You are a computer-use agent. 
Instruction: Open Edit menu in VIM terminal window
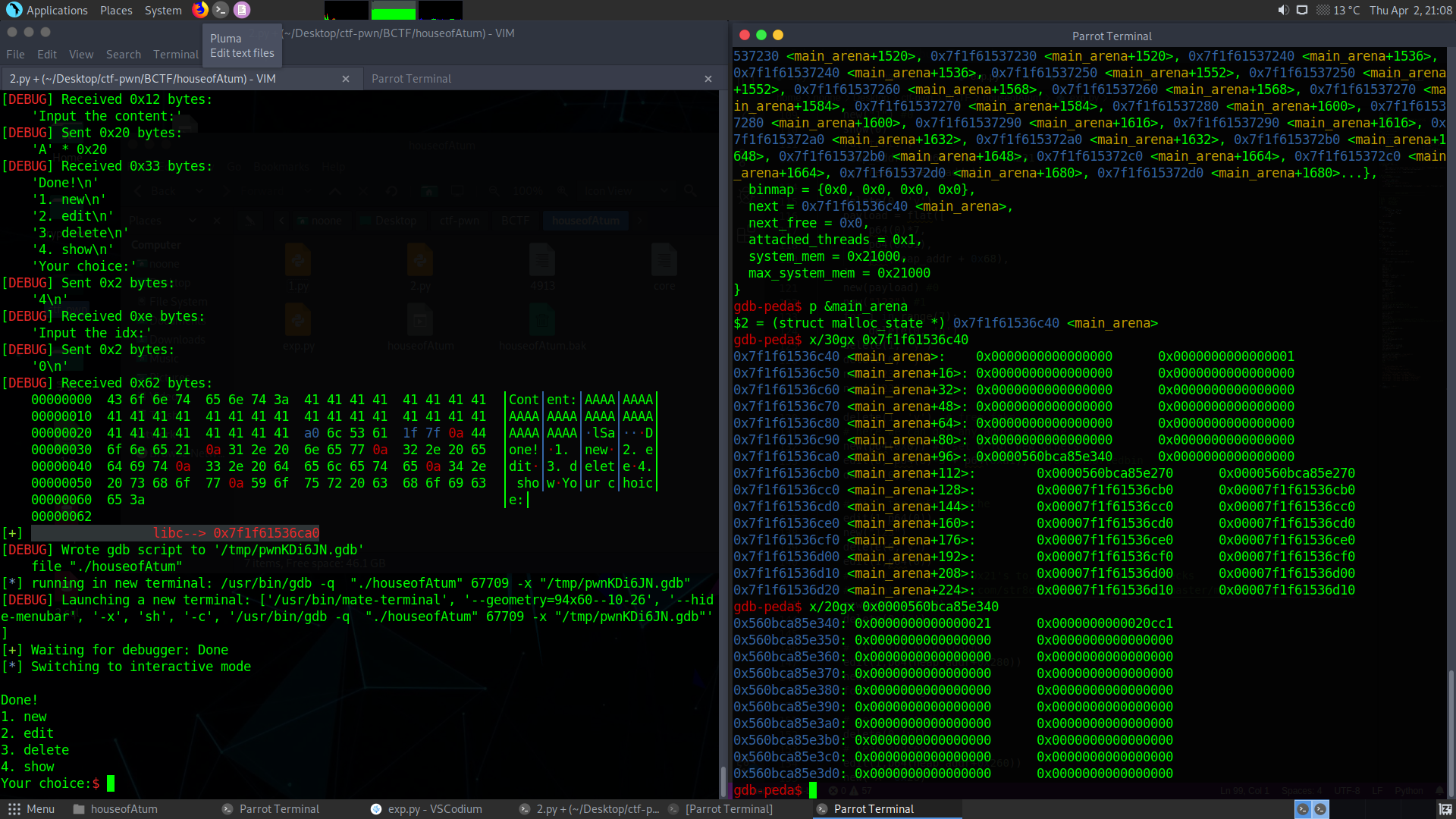pyautogui.click(x=47, y=55)
